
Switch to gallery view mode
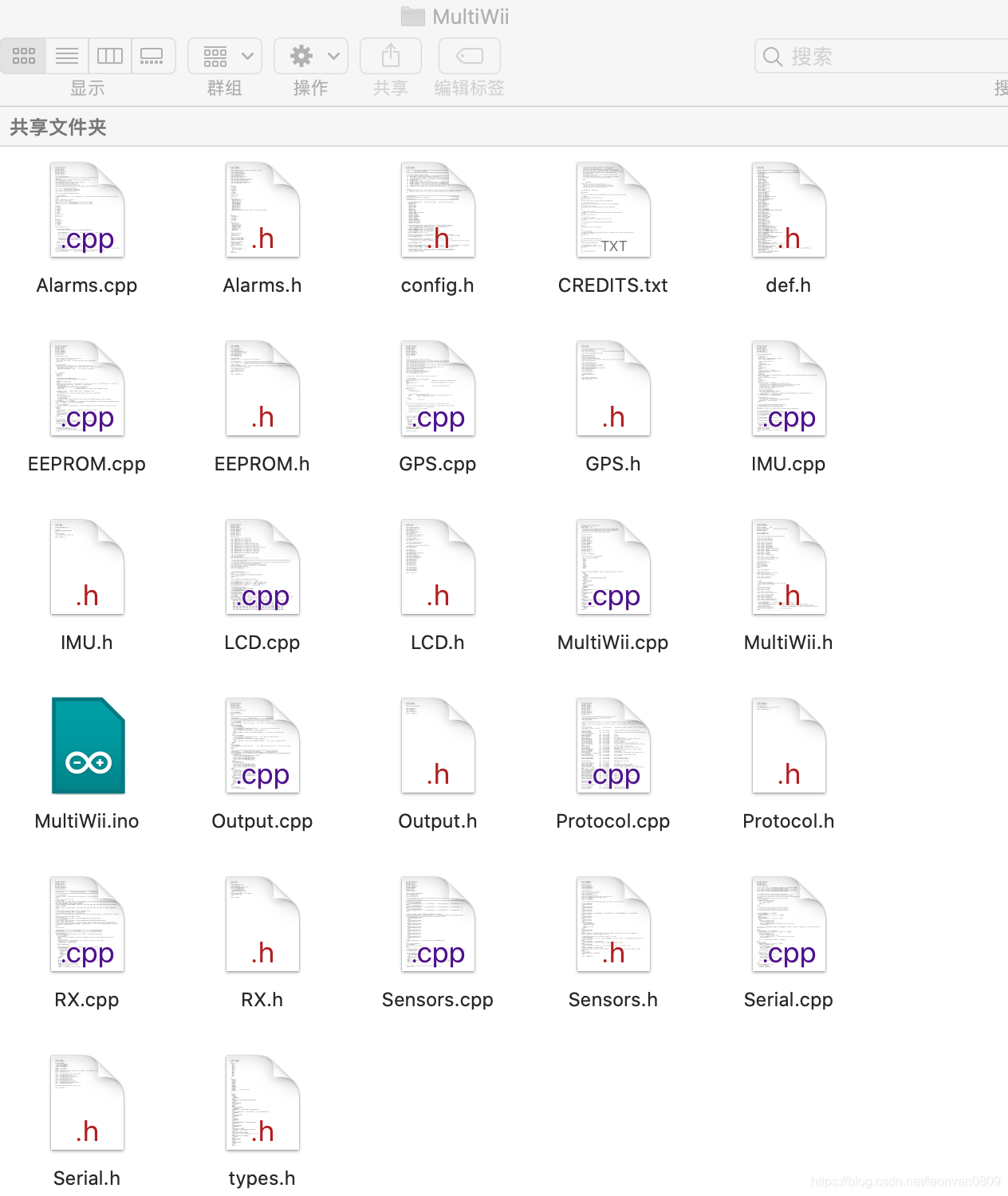click(153, 56)
